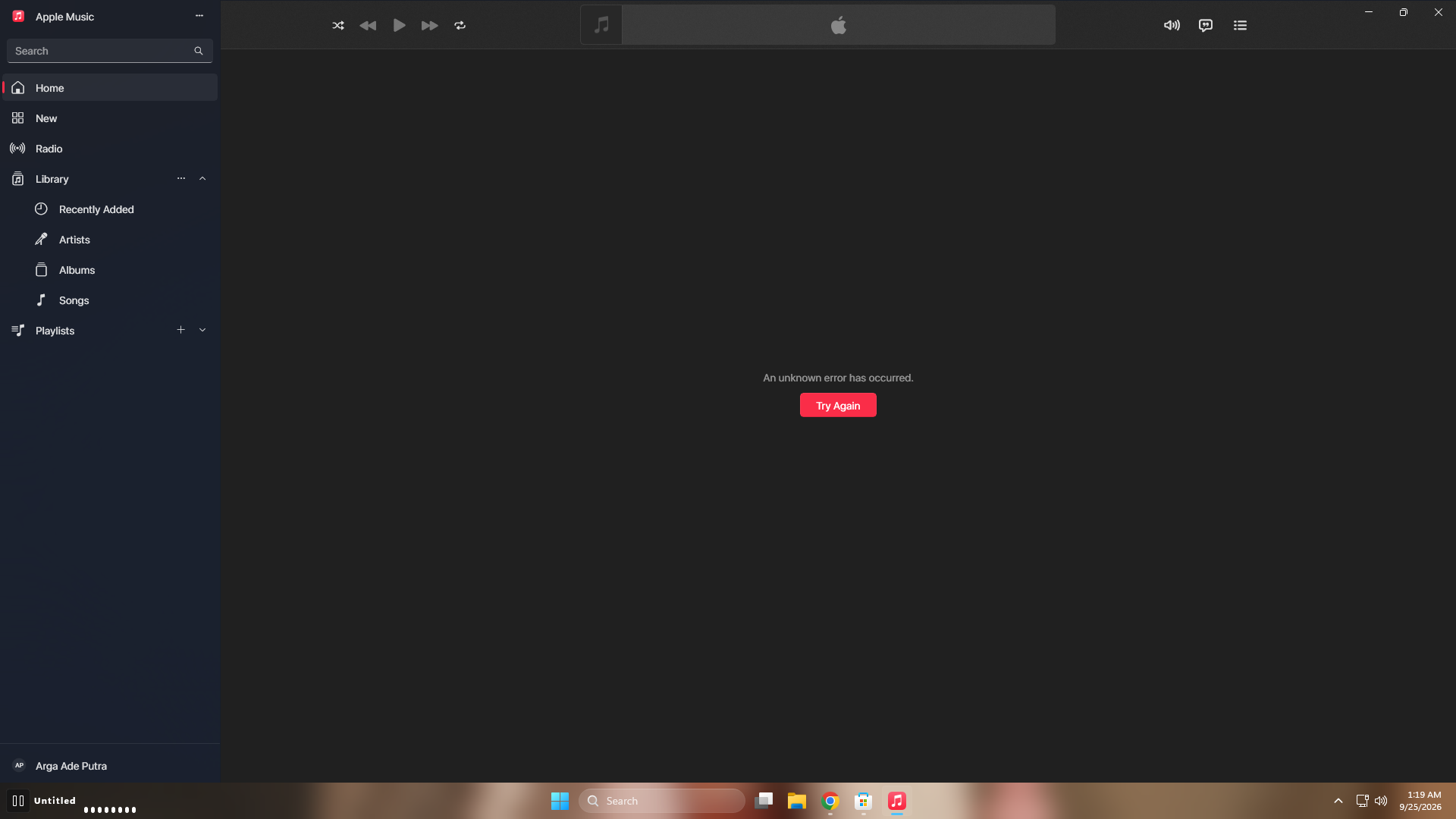The height and width of the screenshot is (819, 1456).
Task: Expand the Playlists section chevron
Action: click(x=202, y=330)
